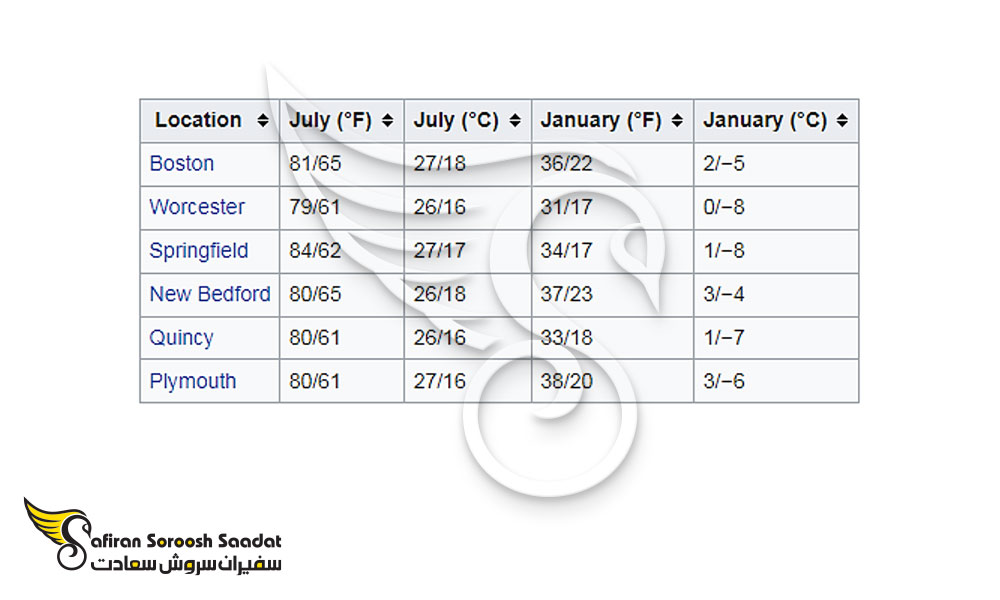The width and height of the screenshot is (1000, 600).
Task: Follow the Quincy link
Action: 181,338
